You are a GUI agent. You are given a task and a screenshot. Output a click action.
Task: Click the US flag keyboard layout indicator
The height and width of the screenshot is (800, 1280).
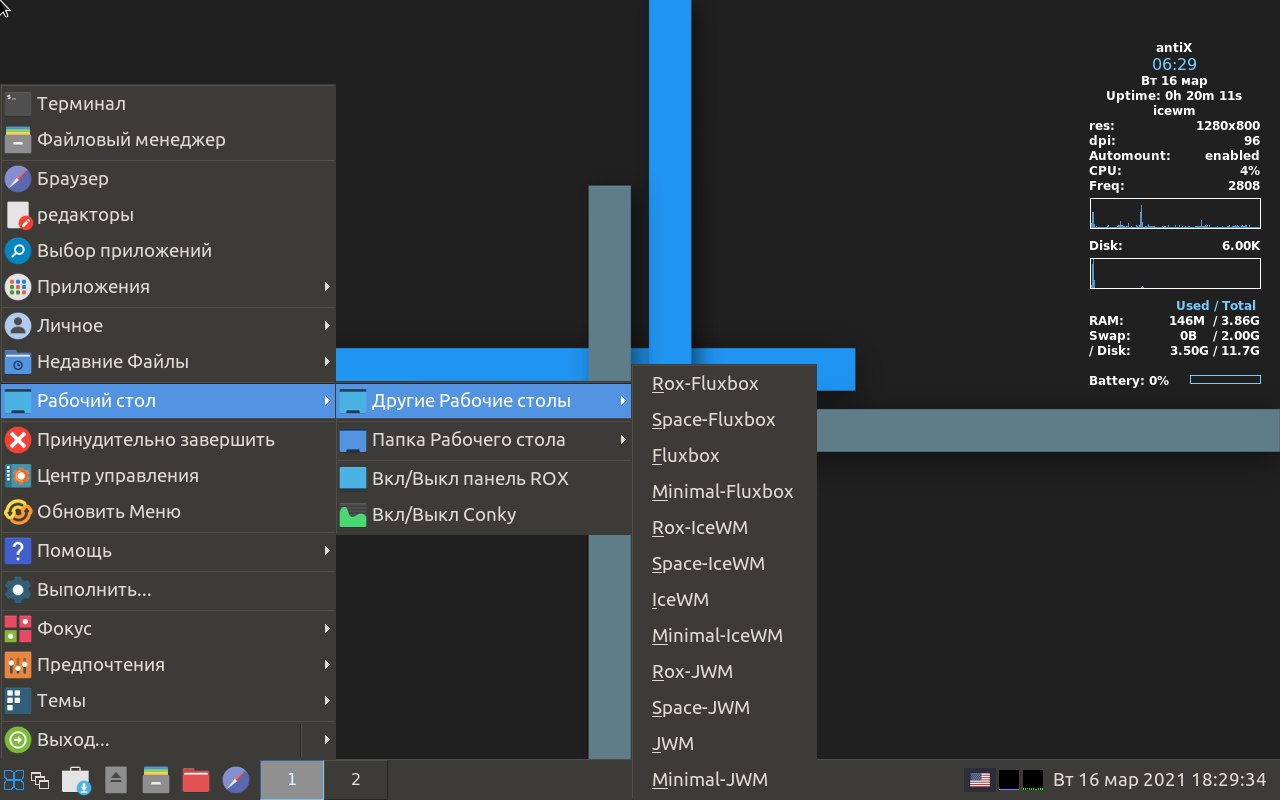point(980,780)
